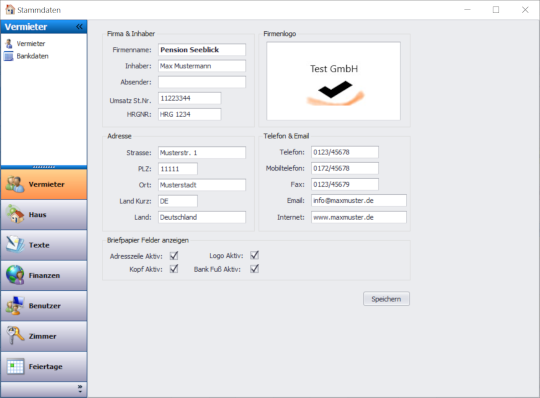Toggle the Logo Aktiv checkbox
The height and width of the screenshot is (398, 540).
[255, 255]
